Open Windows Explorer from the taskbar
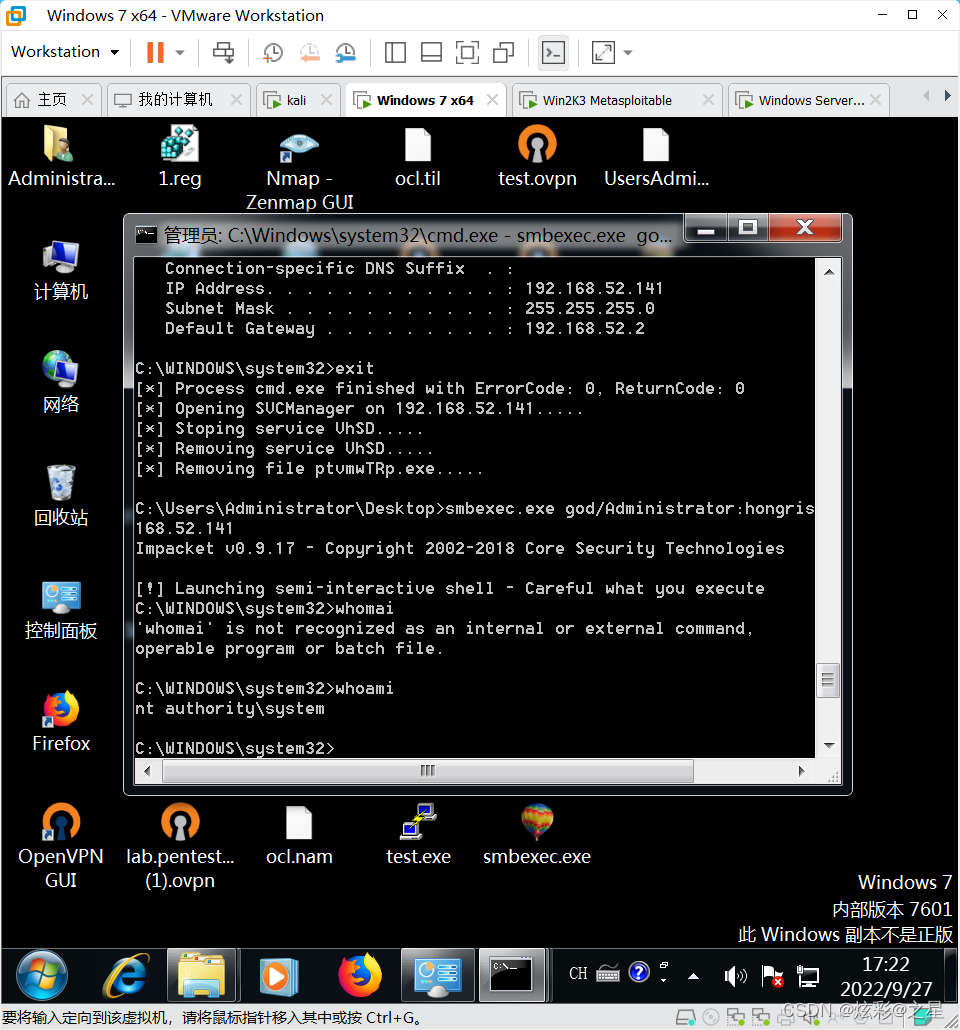 [201, 975]
